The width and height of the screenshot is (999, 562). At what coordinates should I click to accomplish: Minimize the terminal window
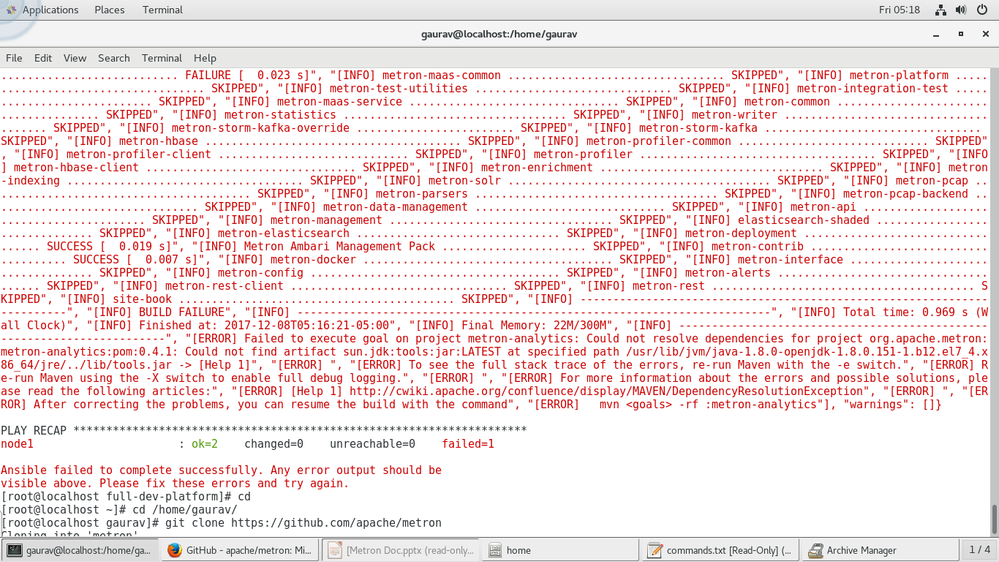tap(936, 34)
